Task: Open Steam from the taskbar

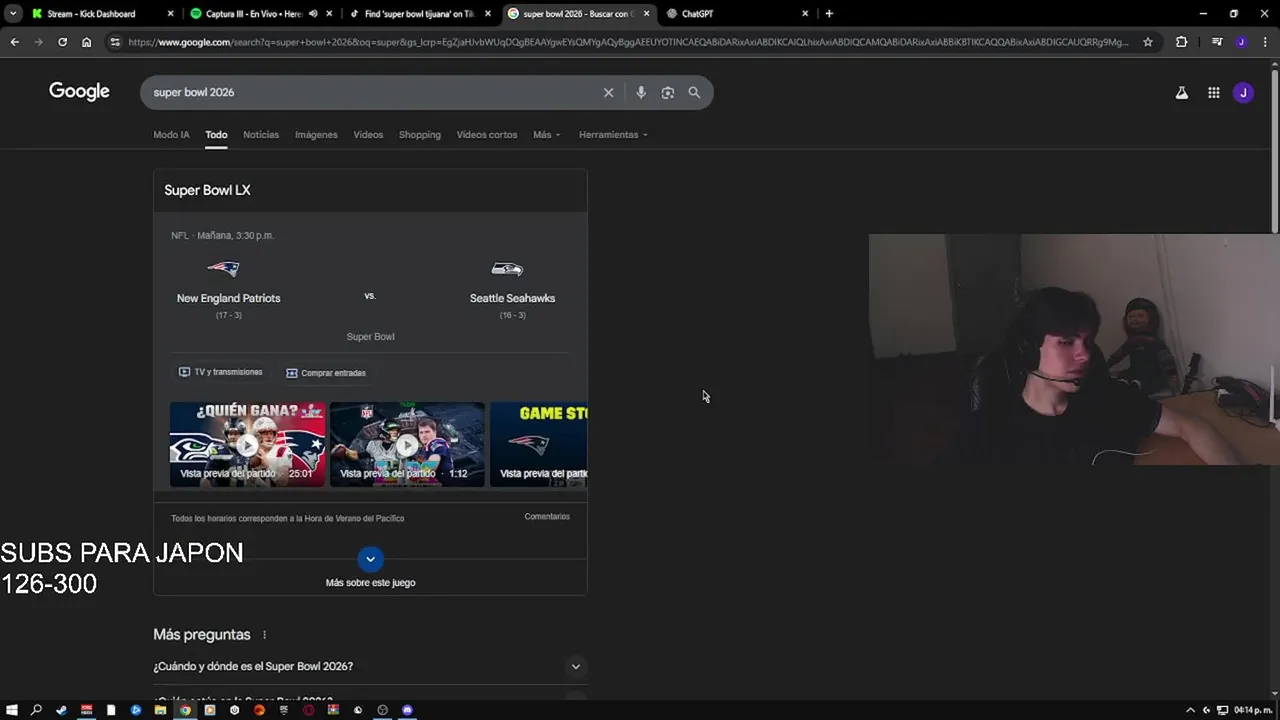Action: coord(61,710)
